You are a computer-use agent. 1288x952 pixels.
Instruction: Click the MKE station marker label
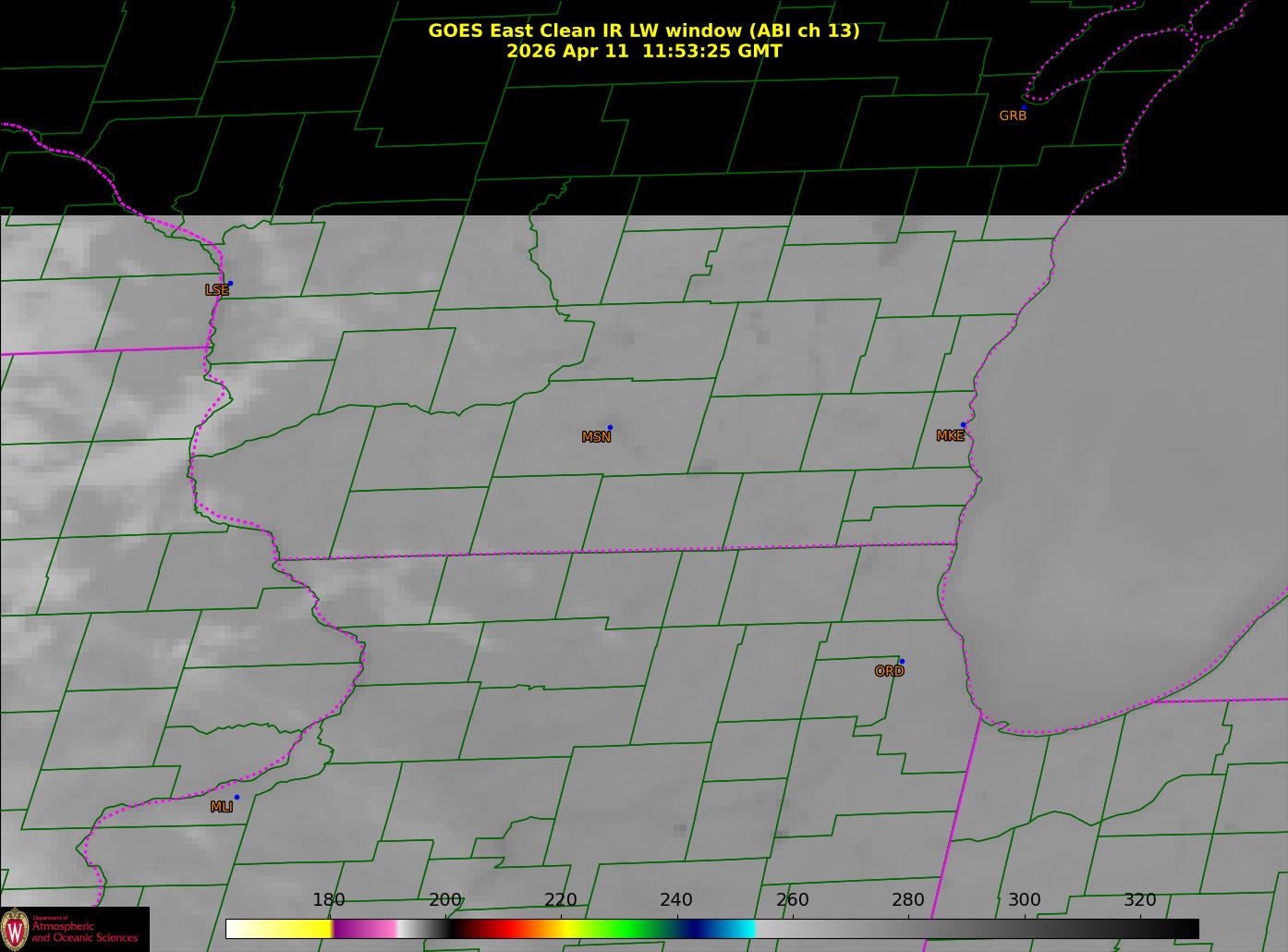950,435
